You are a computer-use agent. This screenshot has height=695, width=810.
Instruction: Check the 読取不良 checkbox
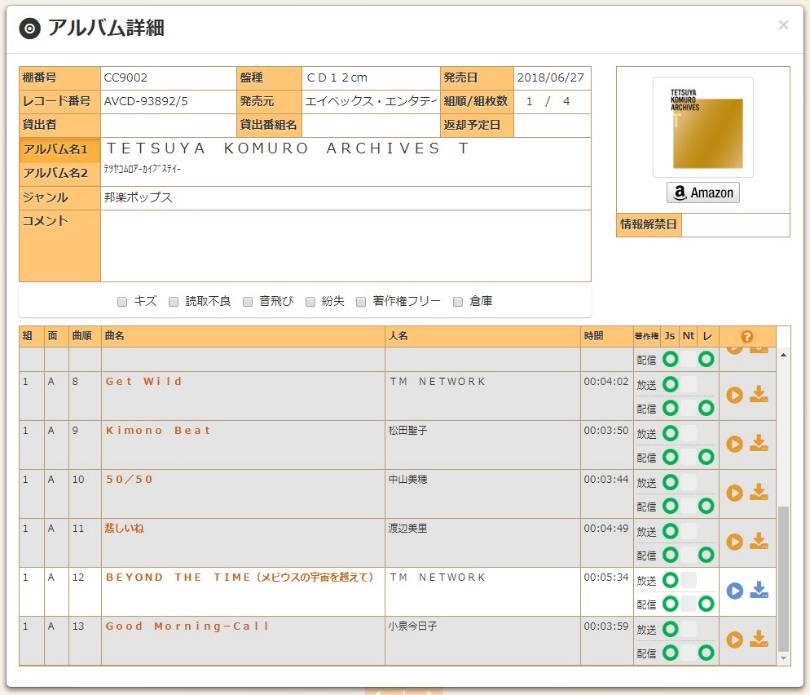click(174, 302)
